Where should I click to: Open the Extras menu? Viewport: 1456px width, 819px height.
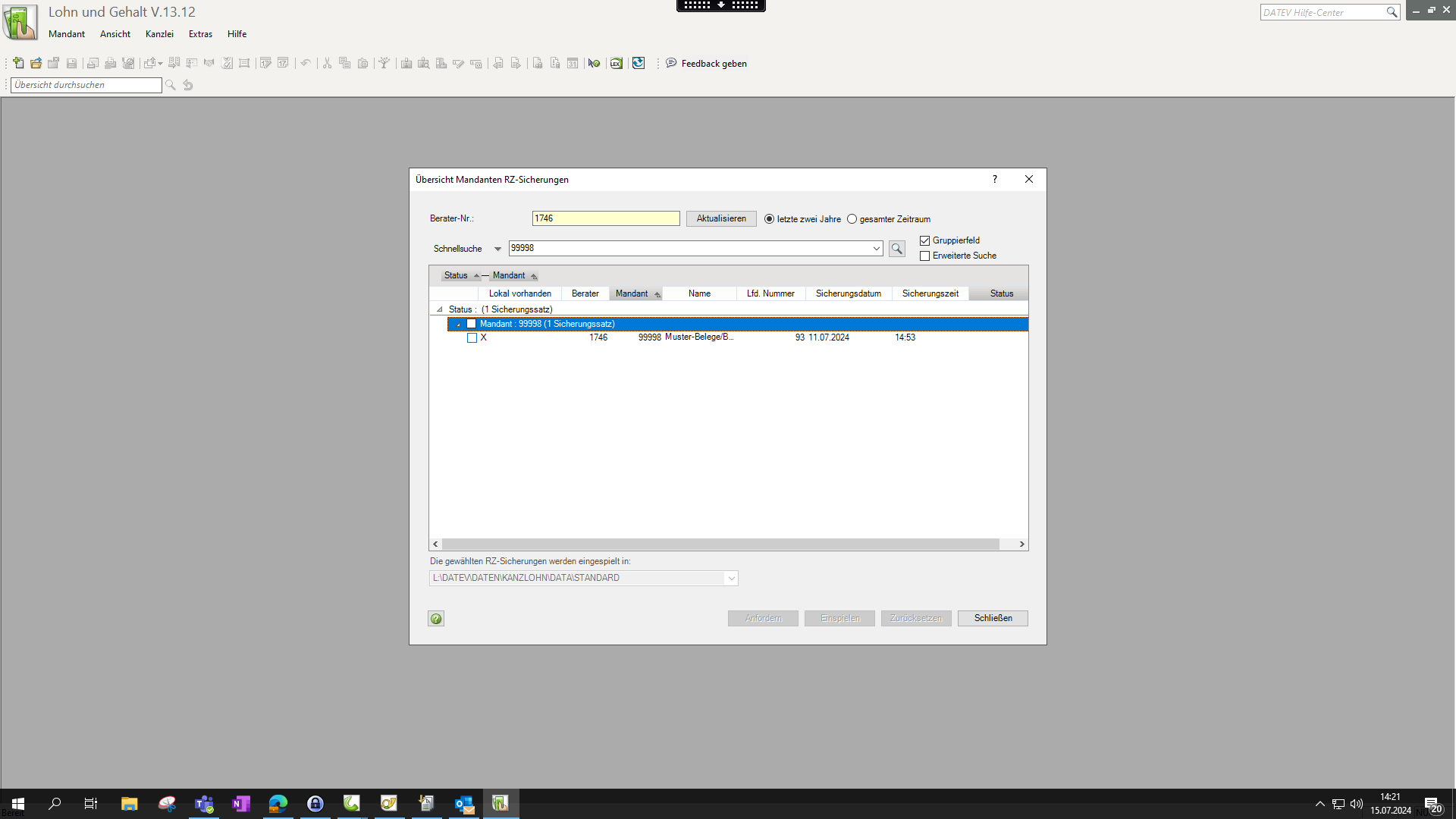(x=200, y=34)
